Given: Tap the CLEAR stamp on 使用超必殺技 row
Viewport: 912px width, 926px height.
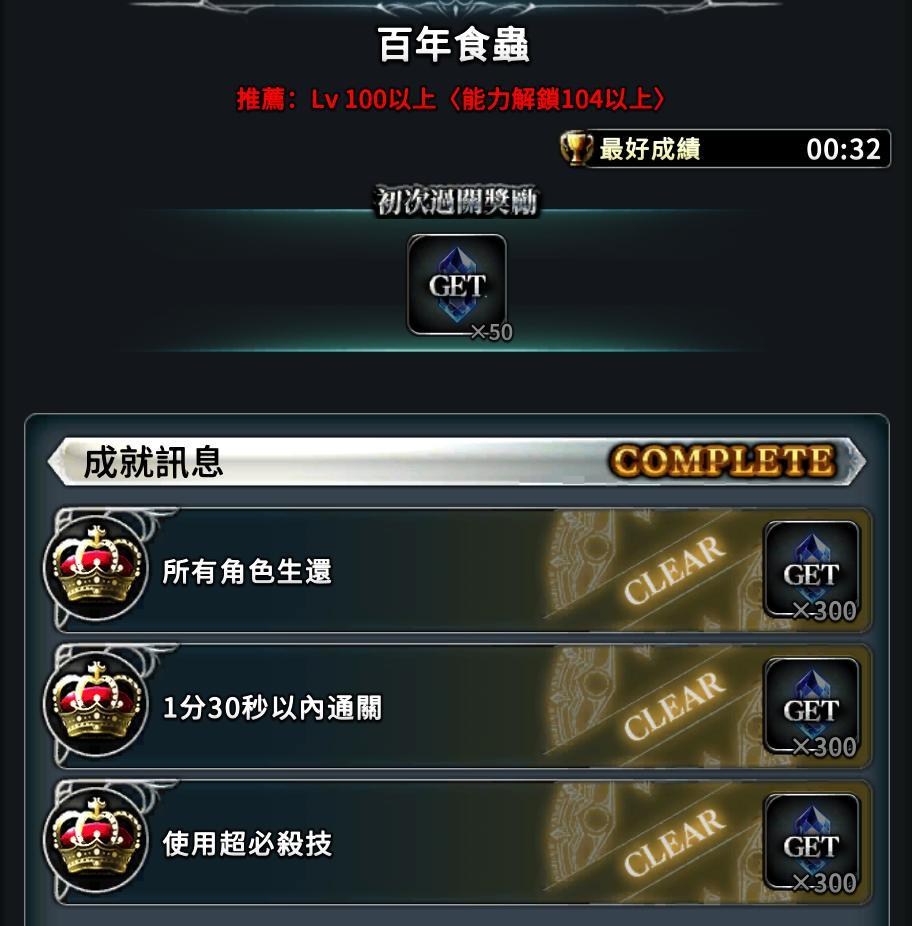Looking at the screenshot, I should [x=673, y=842].
